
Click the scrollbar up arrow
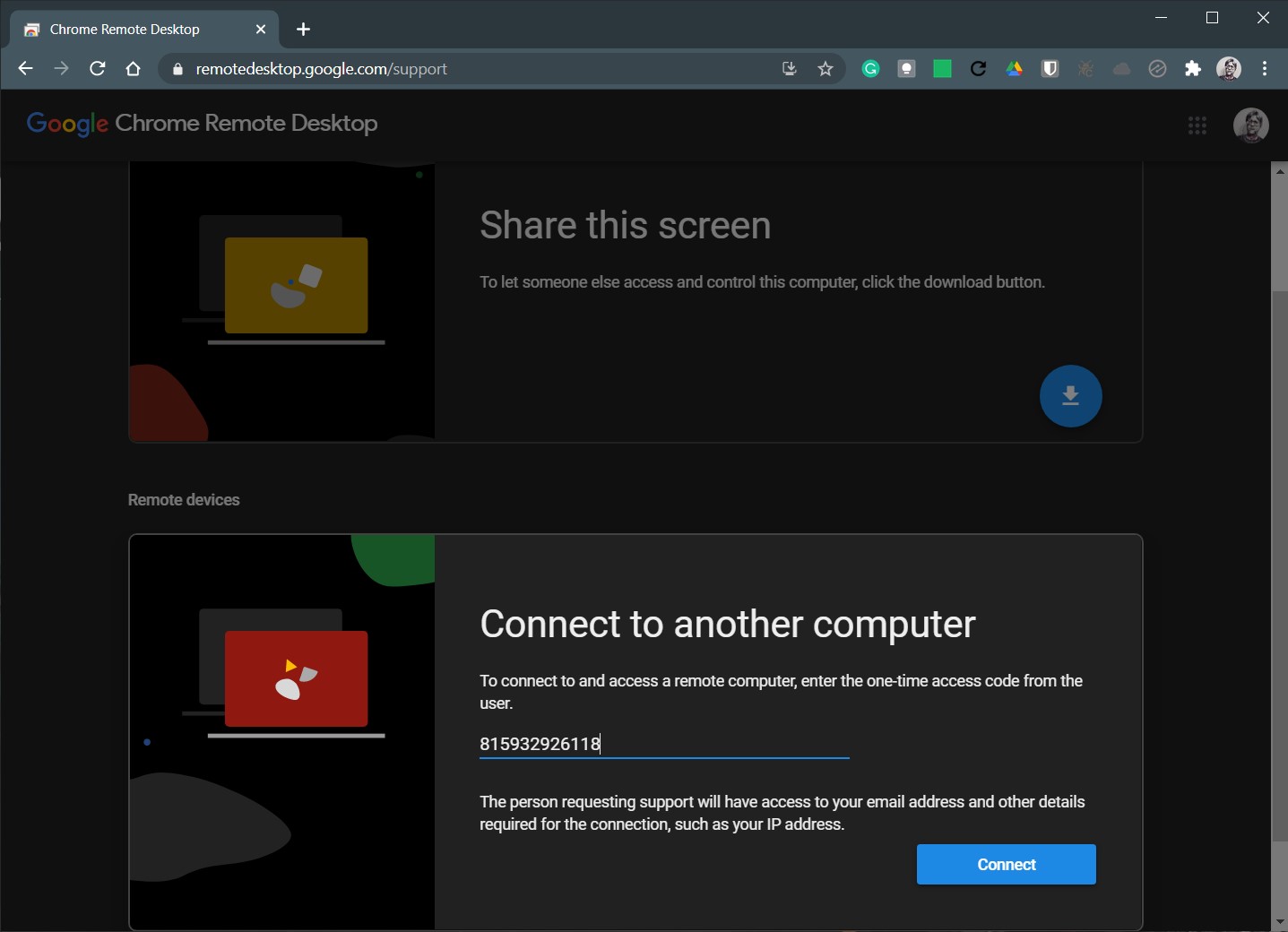tap(1280, 170)
